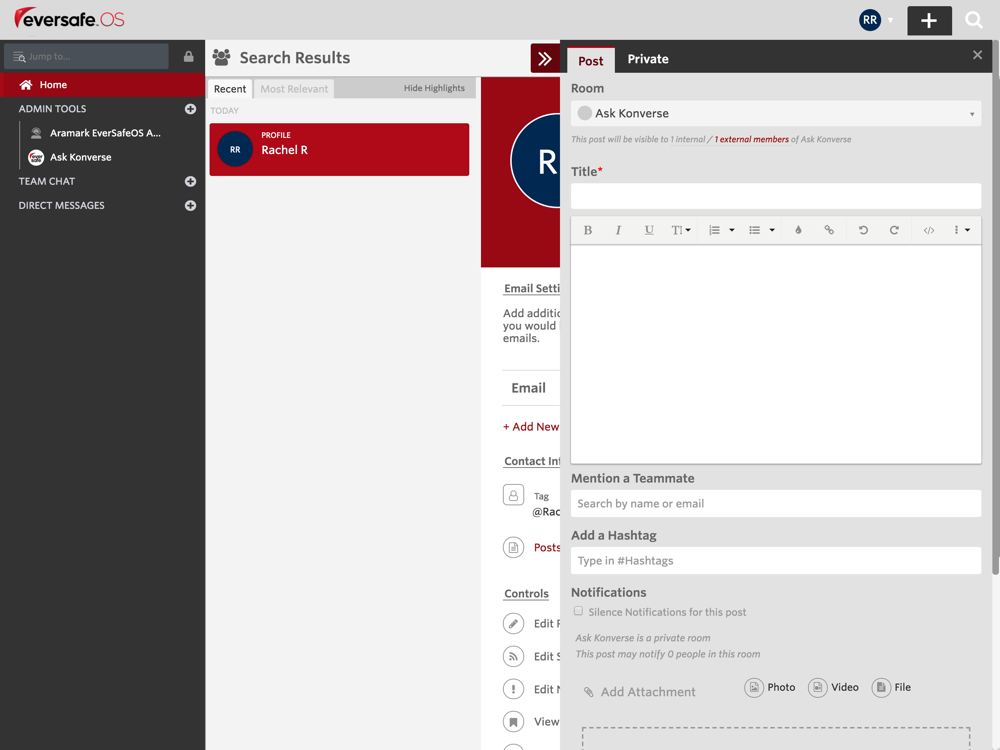The image size is (1000, 750).
Task: Add a new Admin Tools room
Action: (190, 109)
